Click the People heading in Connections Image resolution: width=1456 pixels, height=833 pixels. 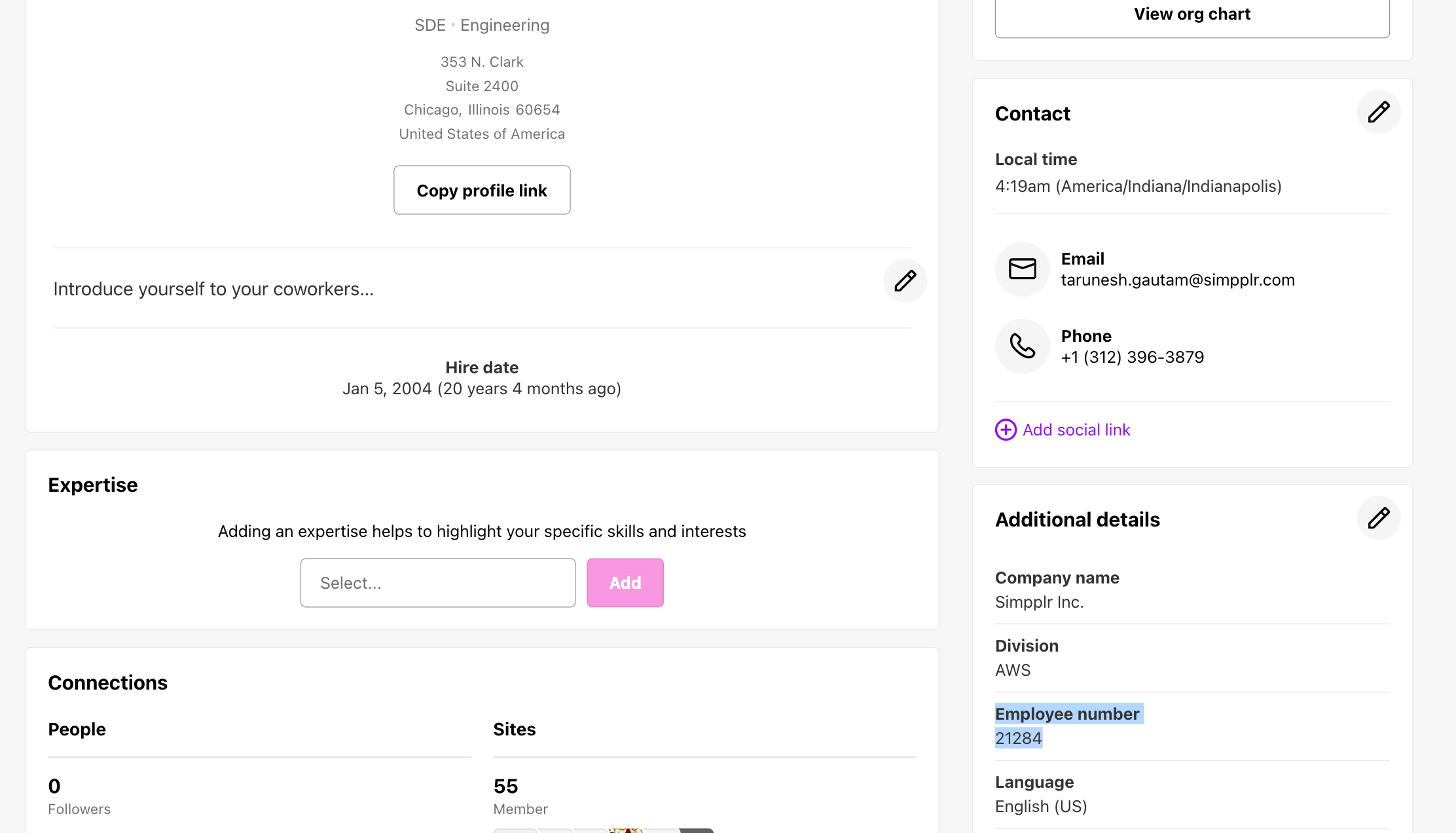click(77, 730)
